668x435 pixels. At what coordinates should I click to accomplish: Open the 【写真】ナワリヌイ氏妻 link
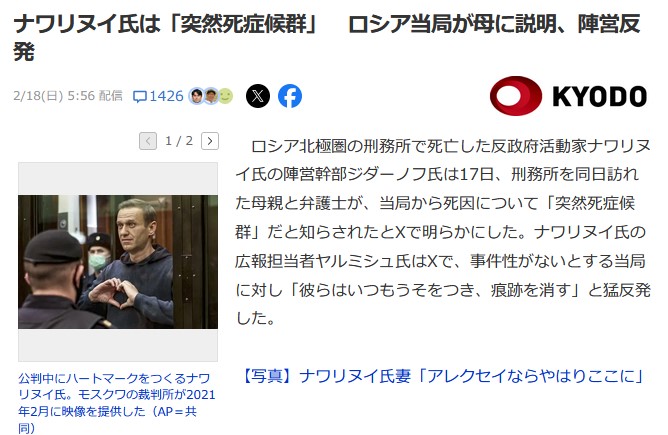tap(442, 376)
